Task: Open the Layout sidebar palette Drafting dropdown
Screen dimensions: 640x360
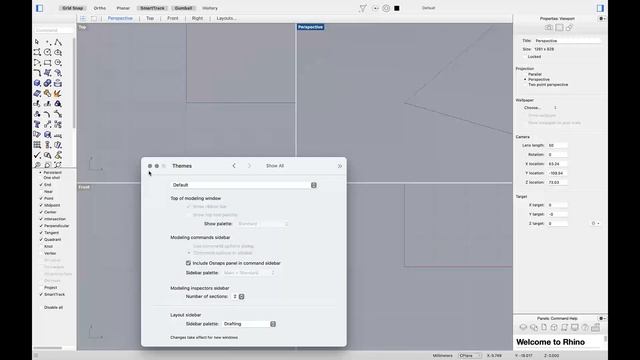Action: coord(249,324)
